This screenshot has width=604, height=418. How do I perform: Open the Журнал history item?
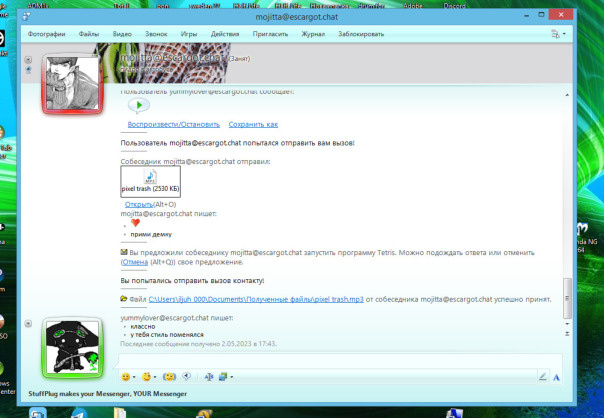pos(313,34)
